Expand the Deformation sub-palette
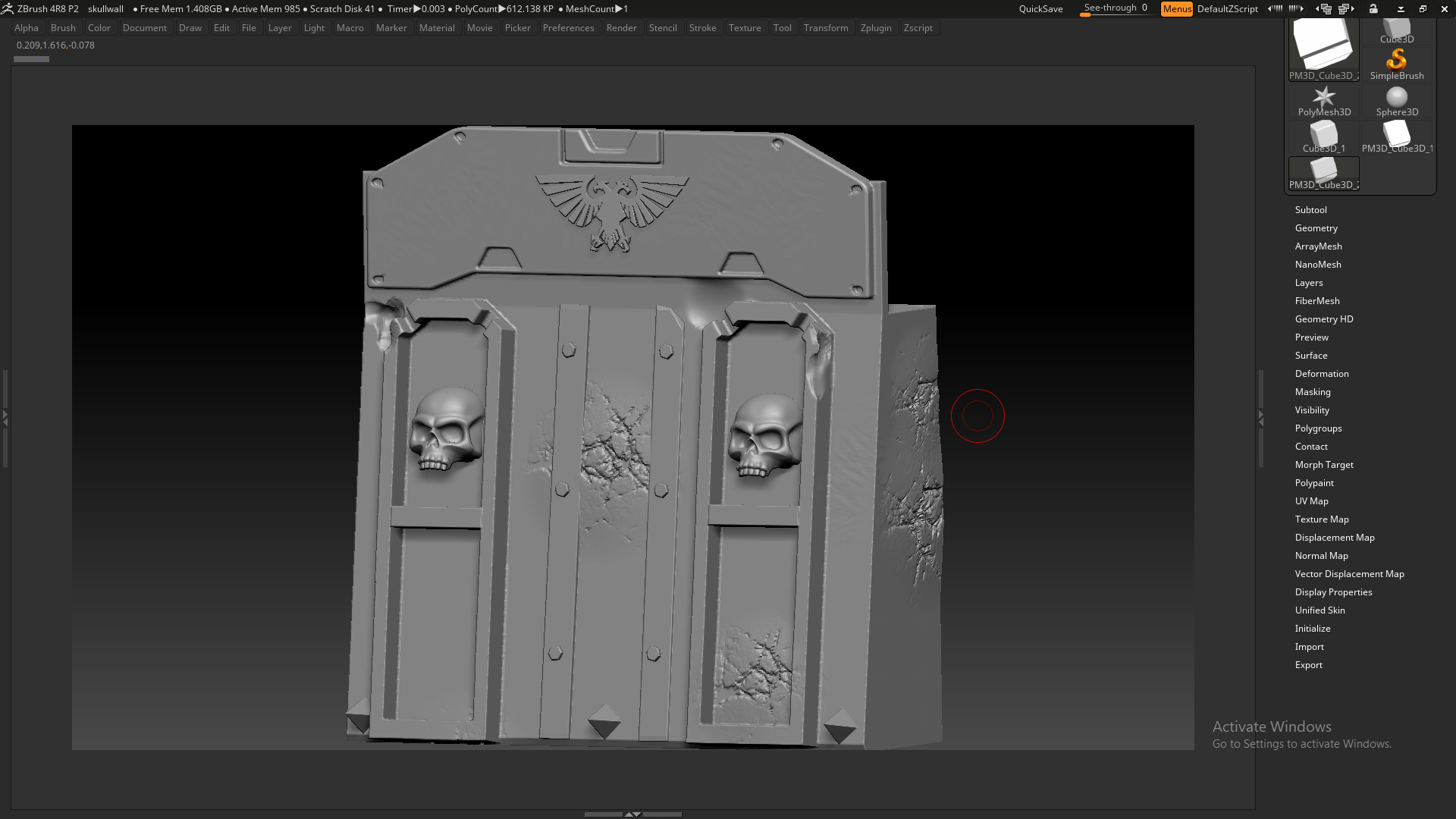 (x=1322, y=374)
